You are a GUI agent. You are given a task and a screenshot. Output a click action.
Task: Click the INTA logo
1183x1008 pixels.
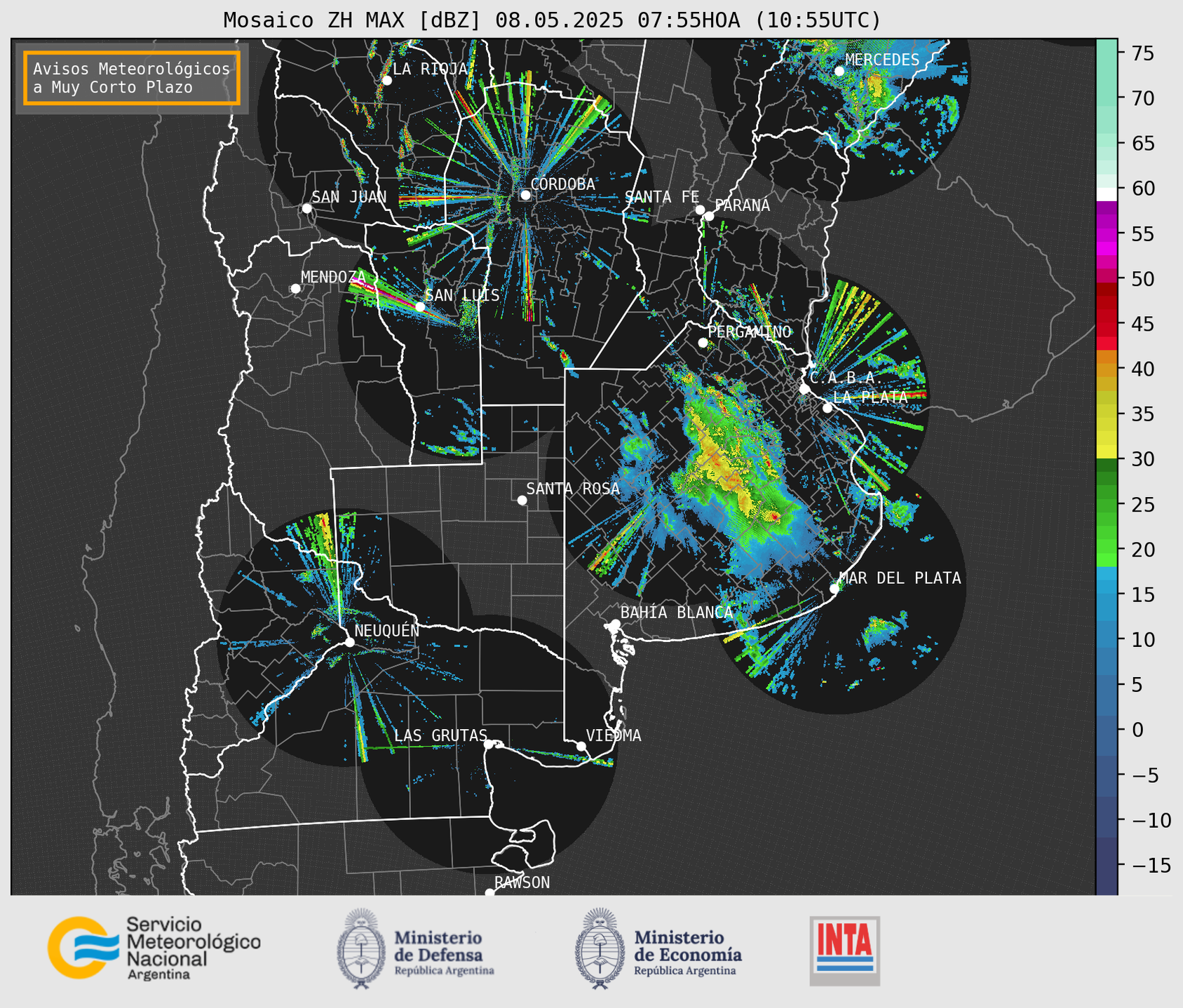click(844, 951)
